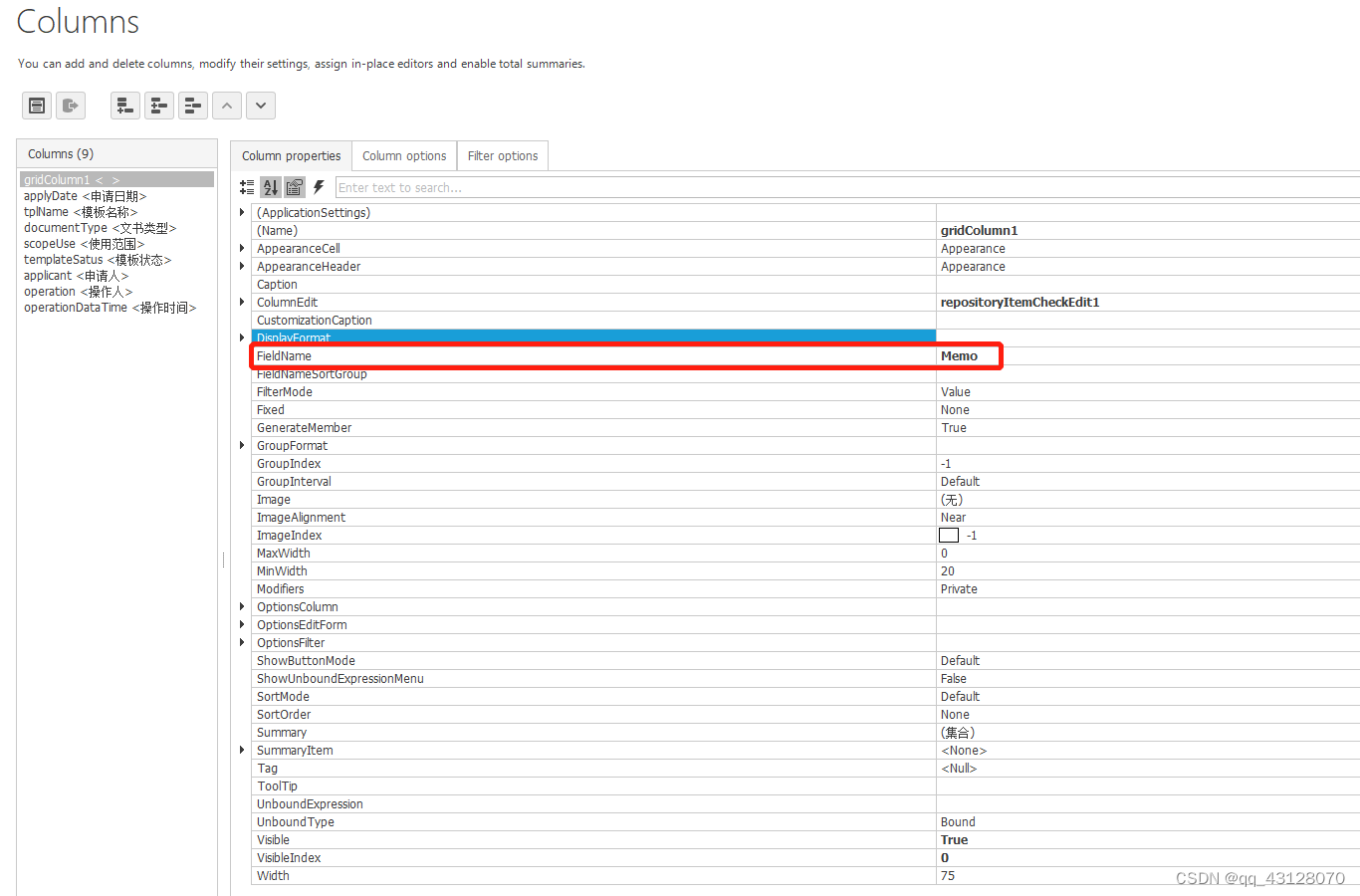
Task: Toggle the Visible property from True
Action: coord(952,839)
